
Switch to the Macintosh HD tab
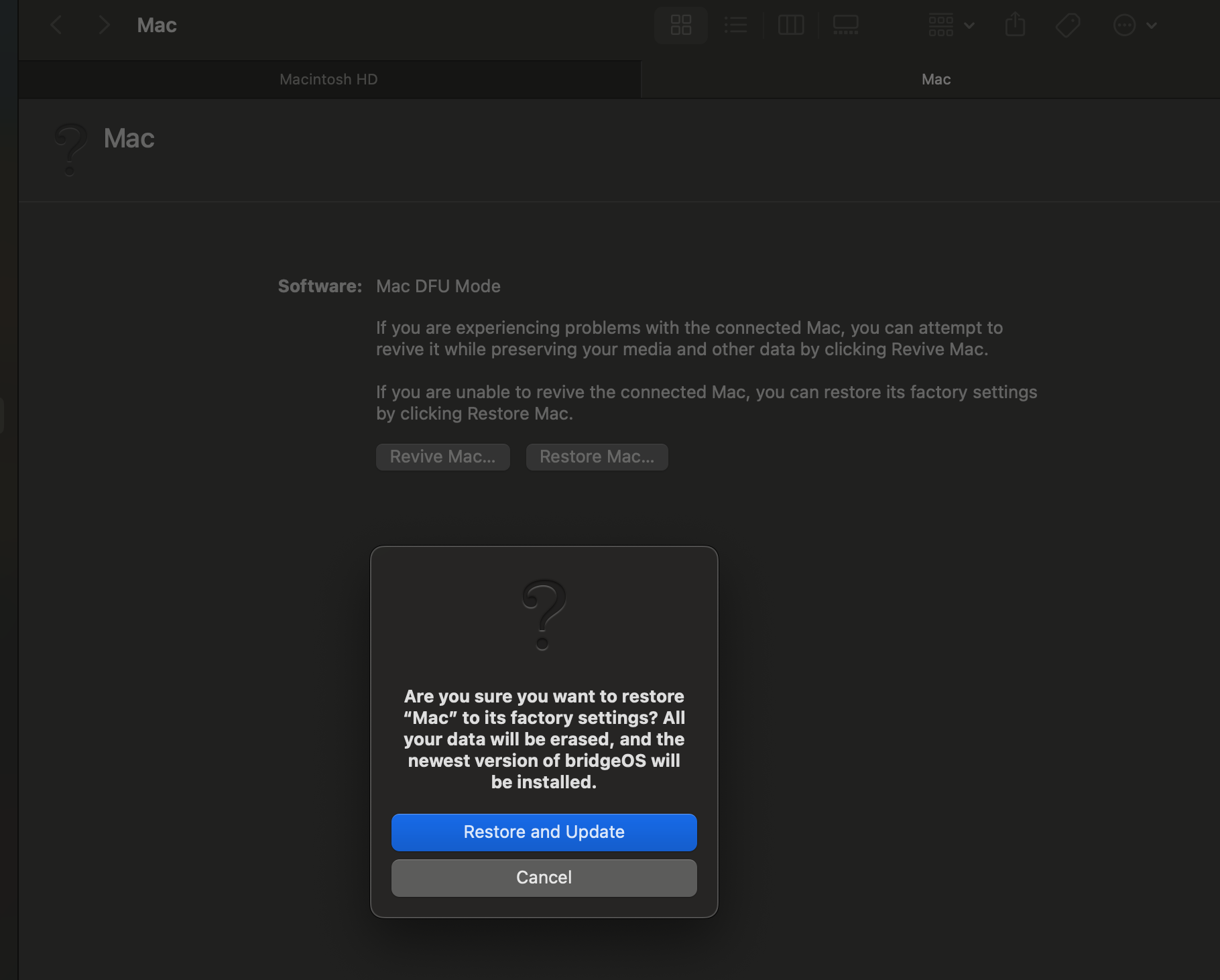329,79
